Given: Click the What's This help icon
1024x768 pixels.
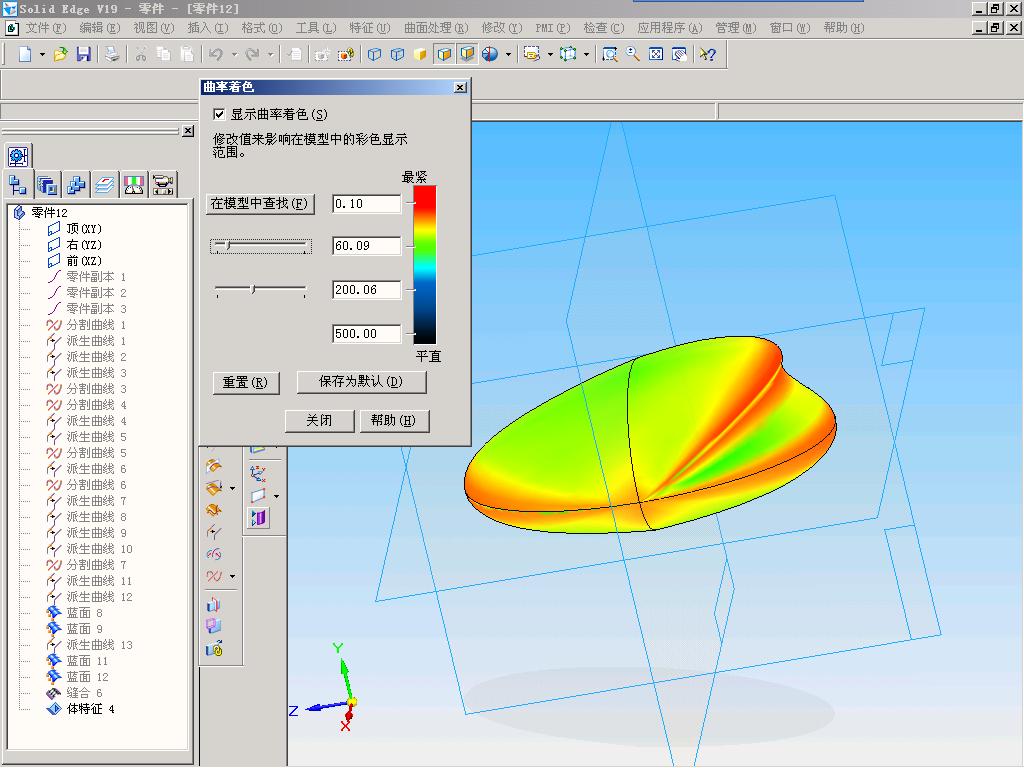Looking at the screenshot, I should [x=707, y=54].
